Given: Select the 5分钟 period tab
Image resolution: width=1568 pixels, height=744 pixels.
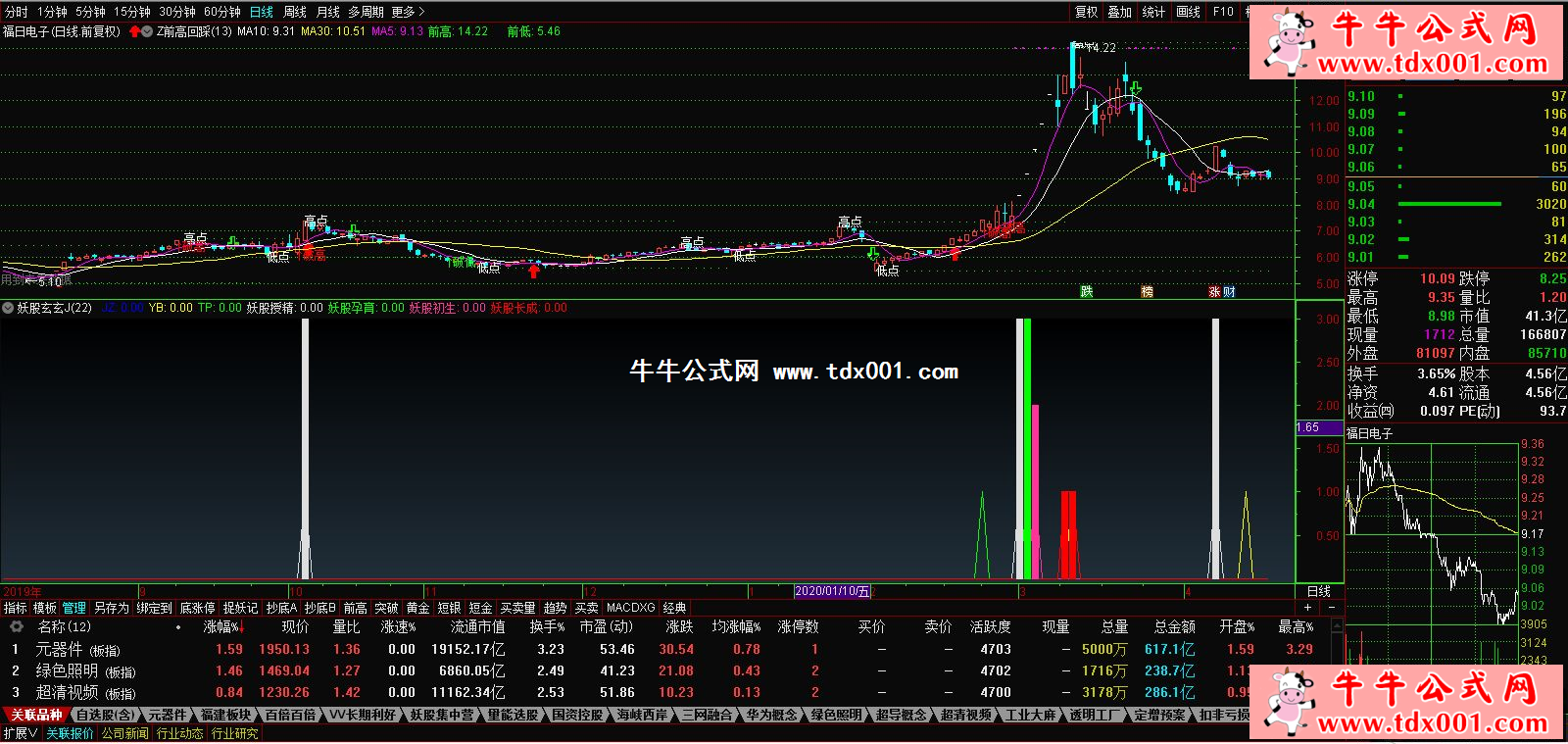Looking at the screenshot, I should click(90, 12).
